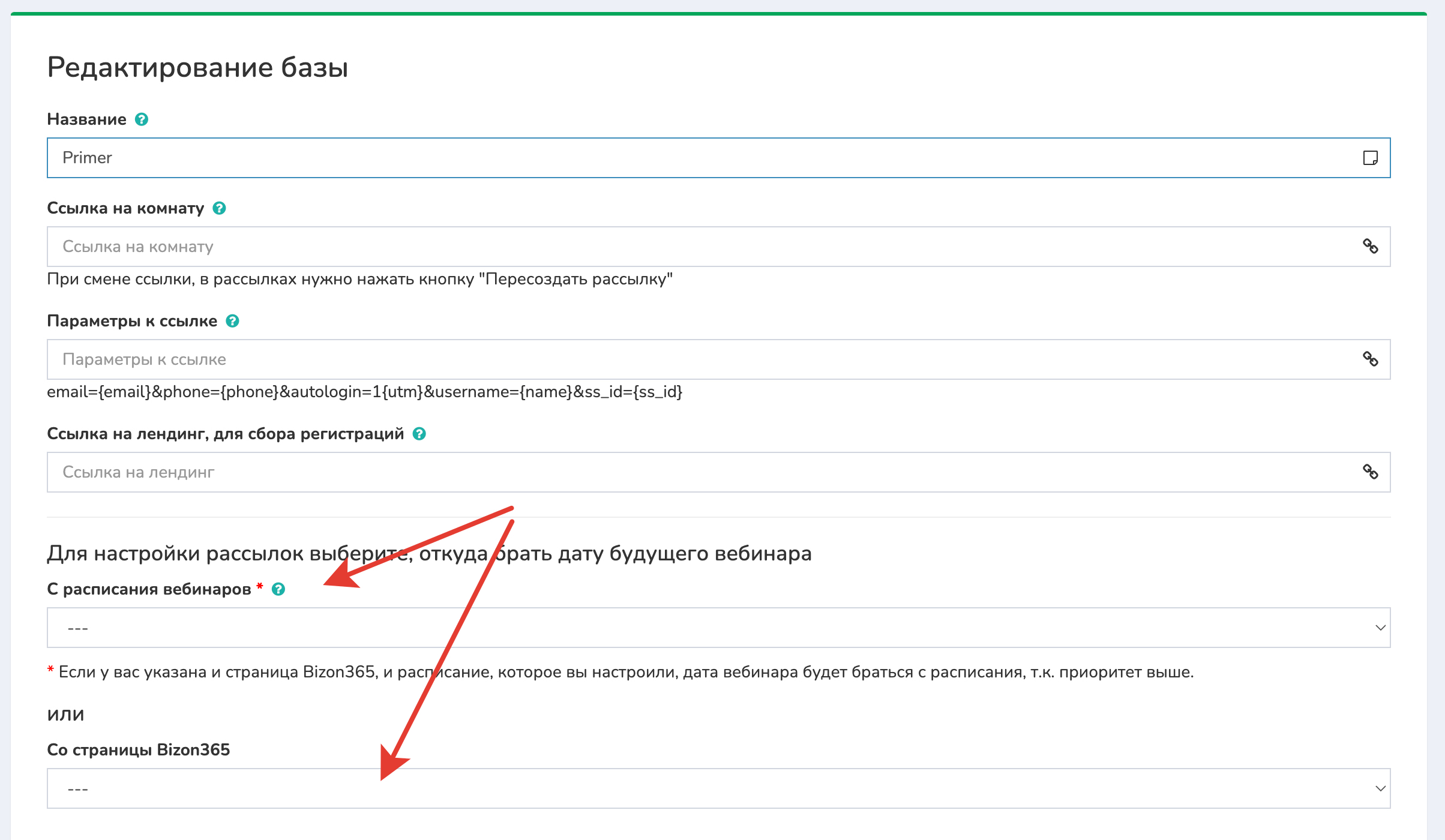Click help icon next to Название label
This screenshot has height=840, width=1445.
pos(142,119)
